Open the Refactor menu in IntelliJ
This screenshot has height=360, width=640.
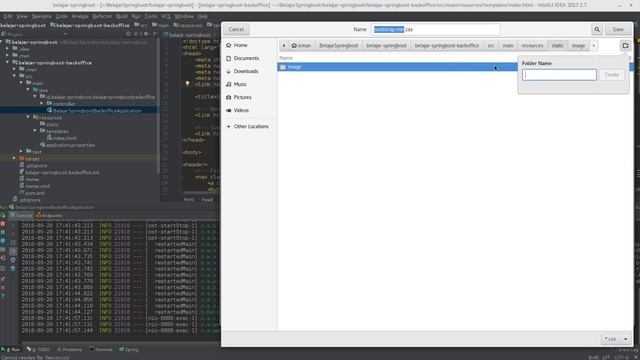tap(102, 16)
